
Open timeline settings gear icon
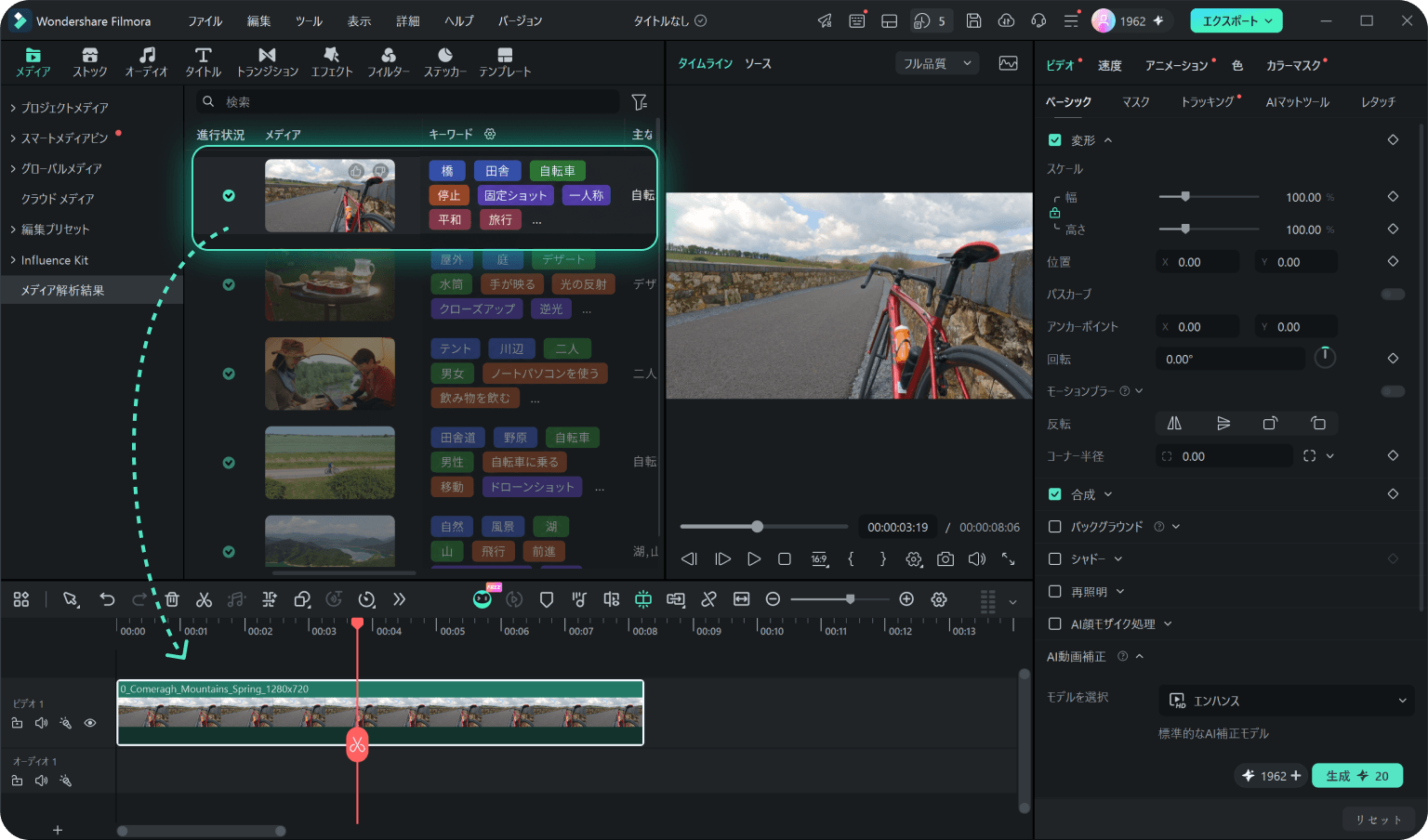939,599
